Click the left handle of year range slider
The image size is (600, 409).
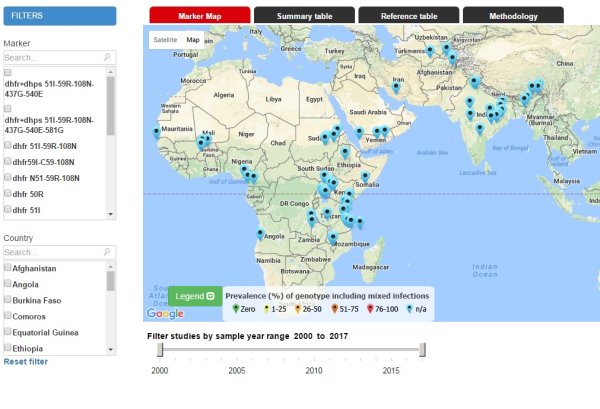[x=160, y=349]
